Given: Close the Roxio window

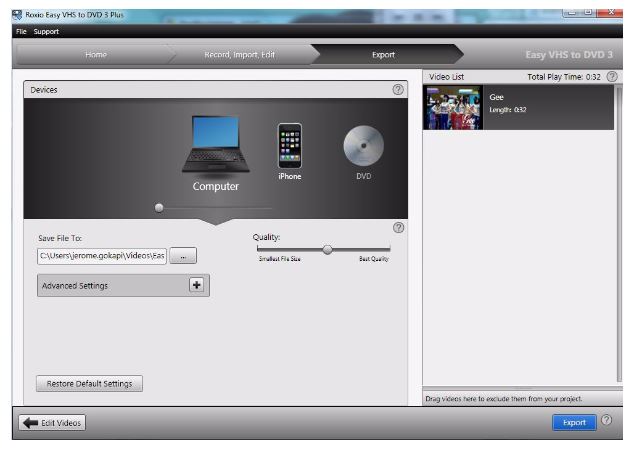Looking at the screenshot, I should pos(611,13).
